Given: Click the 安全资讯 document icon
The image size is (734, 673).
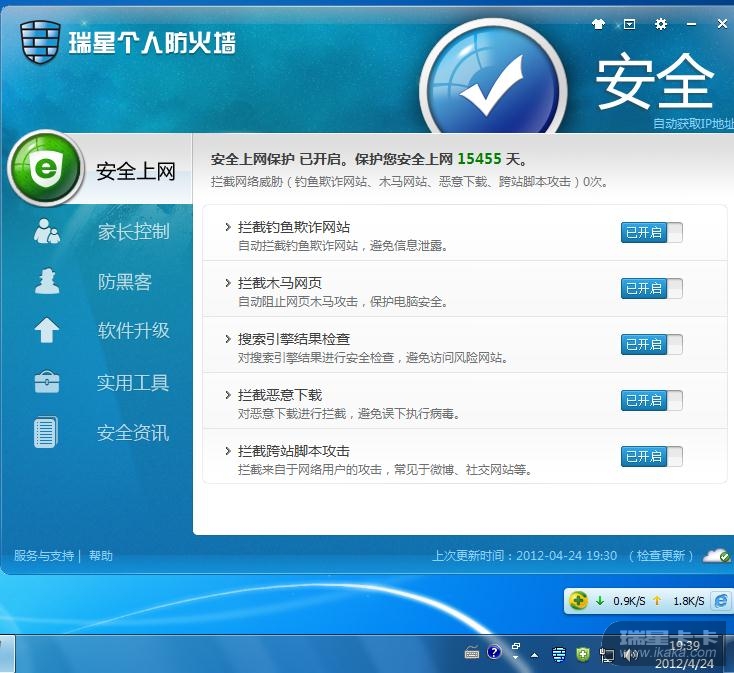Looking at the screenshot, I should coord(46,432).
